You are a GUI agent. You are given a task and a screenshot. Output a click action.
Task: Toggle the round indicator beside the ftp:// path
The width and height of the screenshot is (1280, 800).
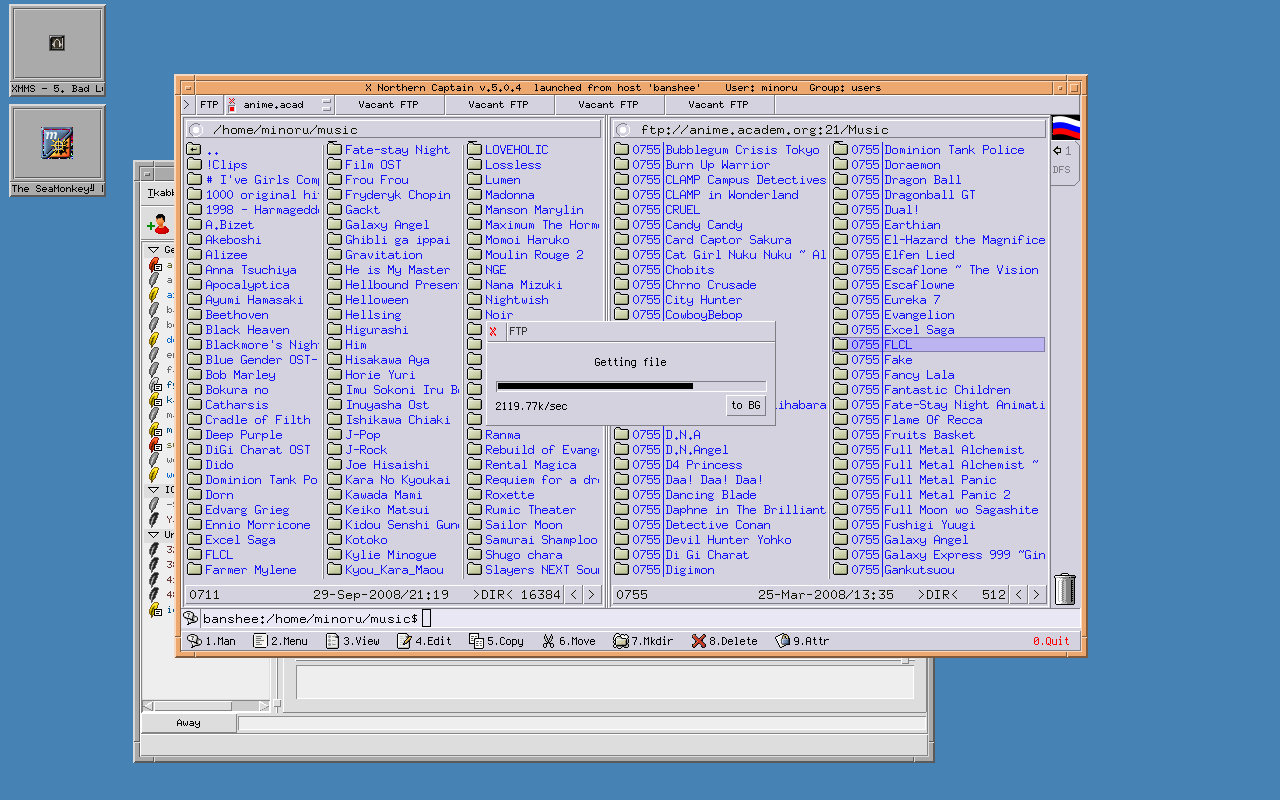623,130
